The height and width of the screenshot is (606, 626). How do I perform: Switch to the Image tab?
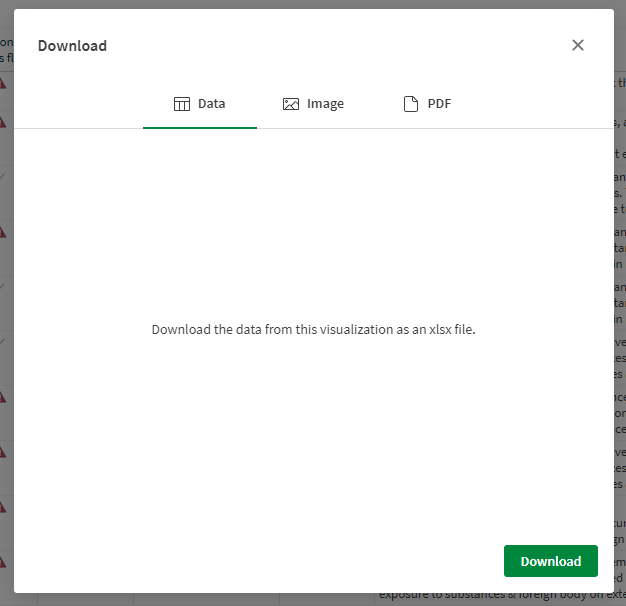pos(313,104)
